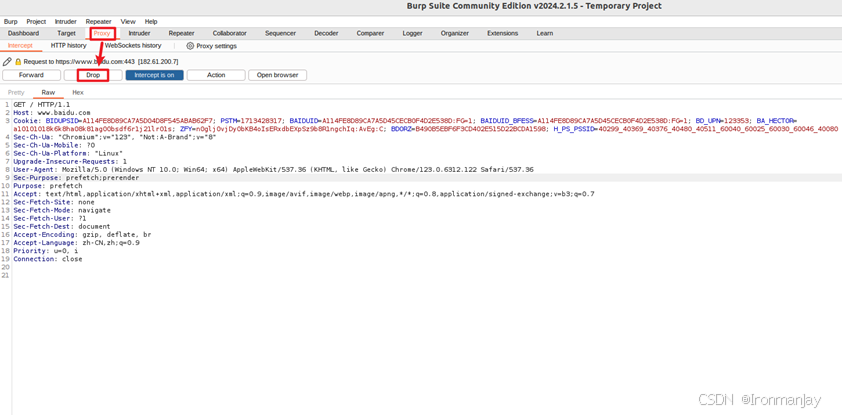Switch message view to Hex
The width and height of the screenshot is (842, 415).
[78, 92]
